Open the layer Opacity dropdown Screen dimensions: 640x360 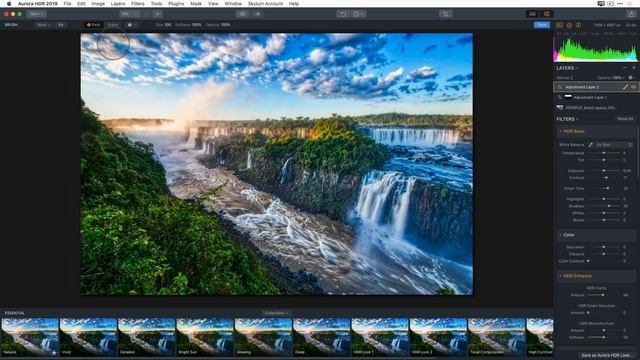click(x=611, y=78)
